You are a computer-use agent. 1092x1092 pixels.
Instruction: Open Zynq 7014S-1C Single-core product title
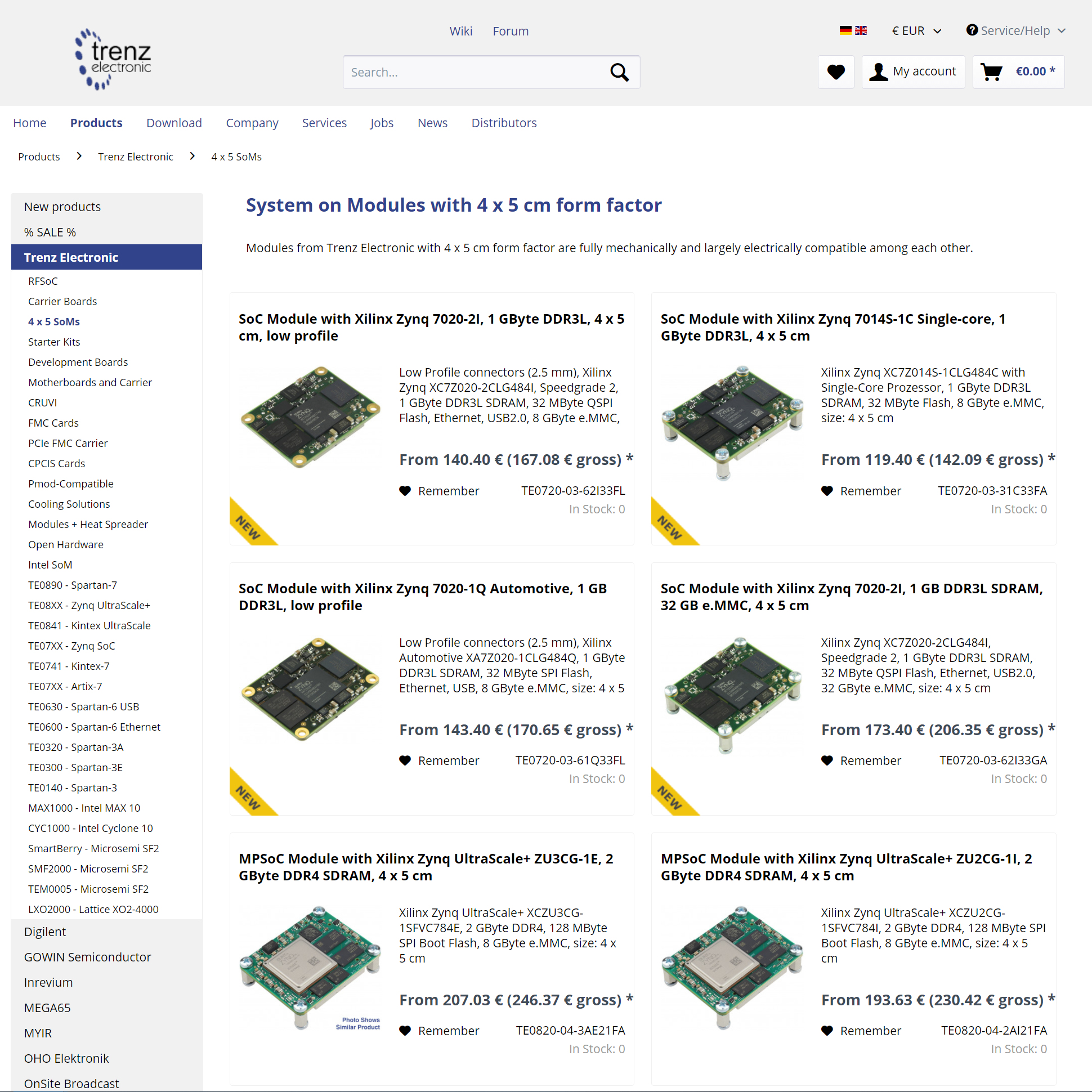point(834,327)
